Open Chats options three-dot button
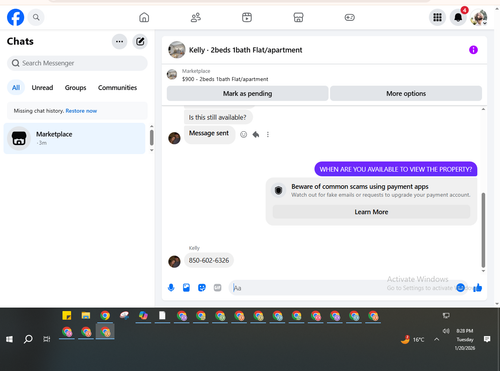This screenshot has height=371, width=500. point(119,42)
